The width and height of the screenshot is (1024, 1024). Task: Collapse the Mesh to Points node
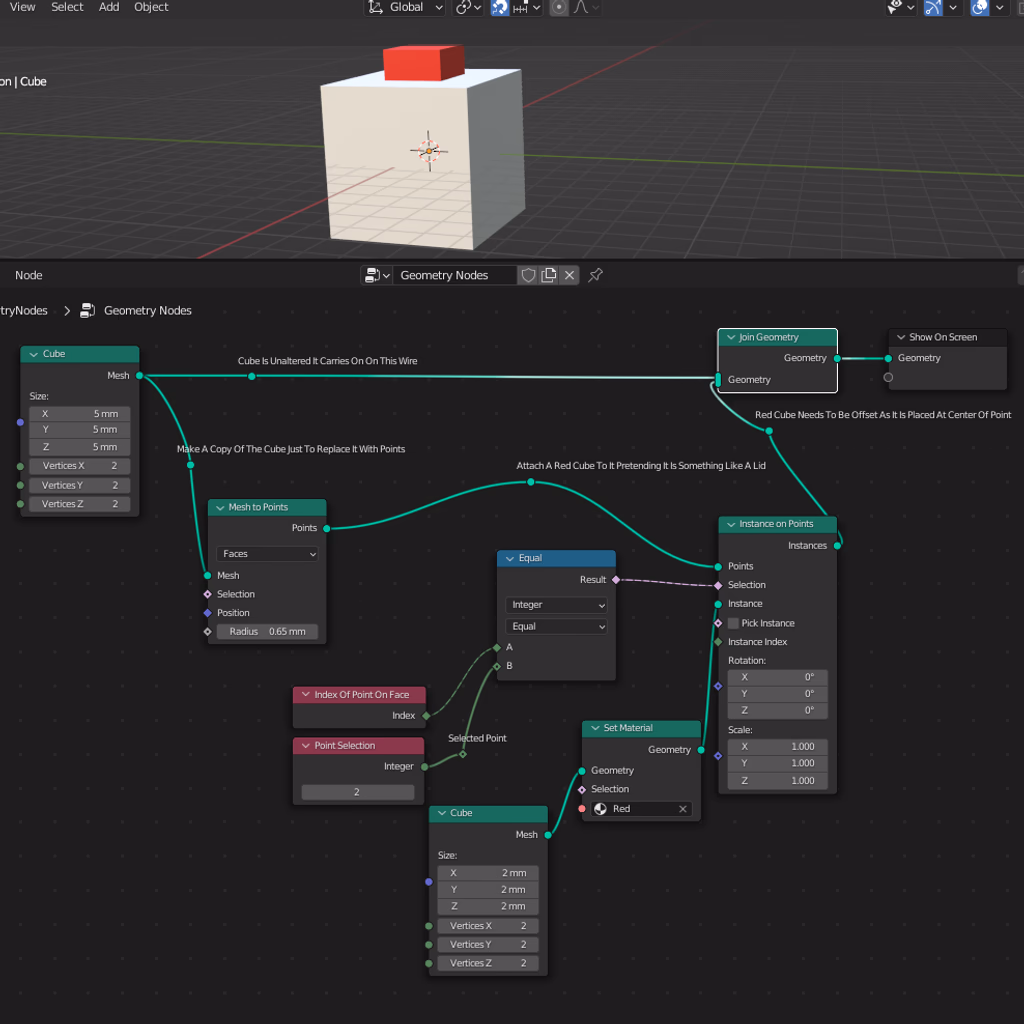coord(219,507)
